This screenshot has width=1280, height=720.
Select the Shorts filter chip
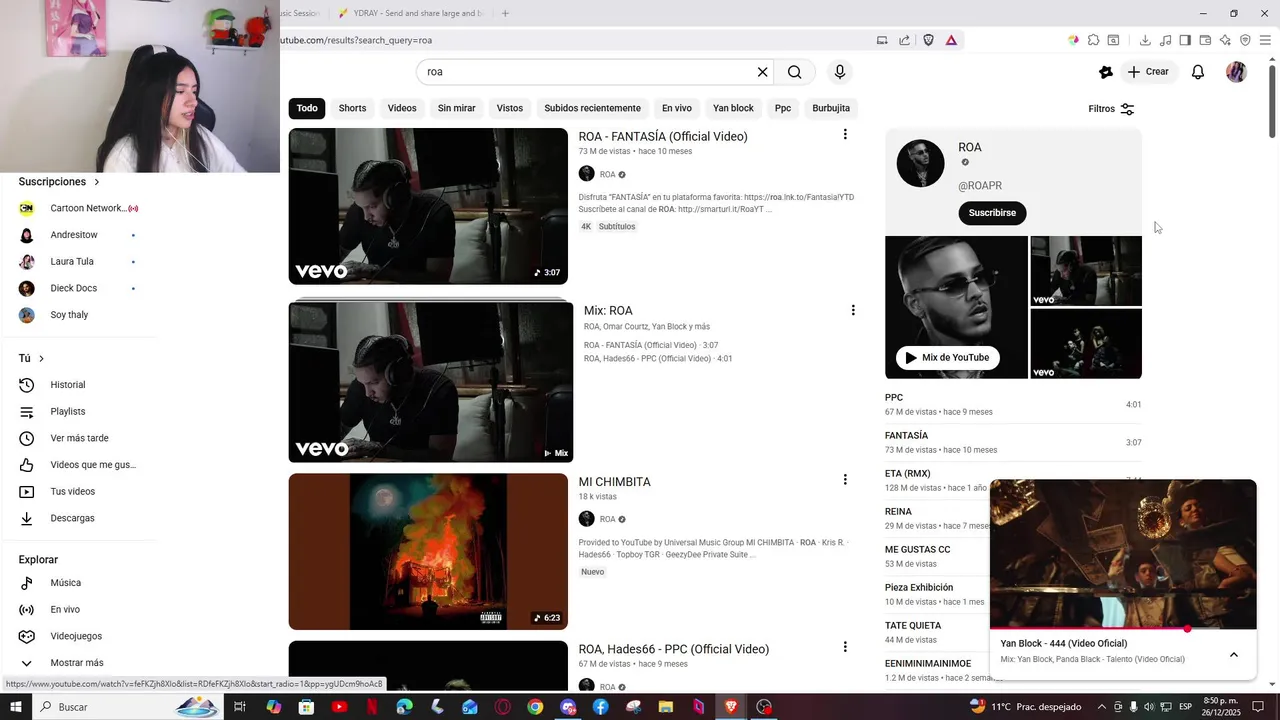352,108
